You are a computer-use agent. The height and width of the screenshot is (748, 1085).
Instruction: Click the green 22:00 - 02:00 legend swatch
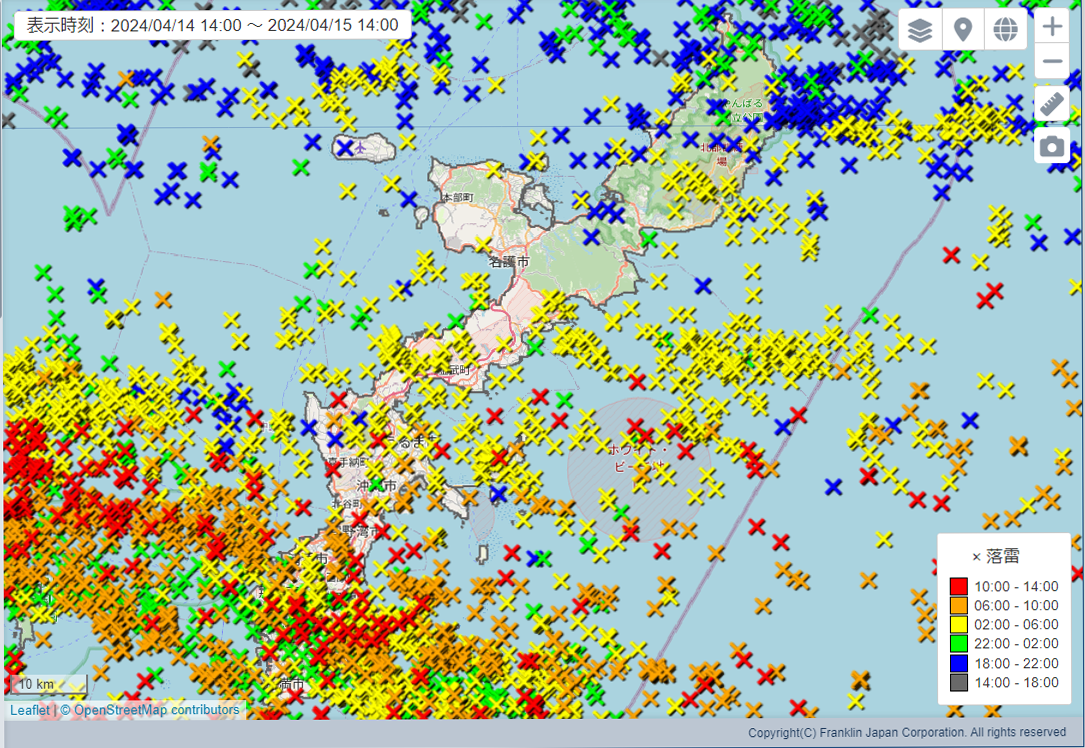pyautogui.click(x=959, y=644)
